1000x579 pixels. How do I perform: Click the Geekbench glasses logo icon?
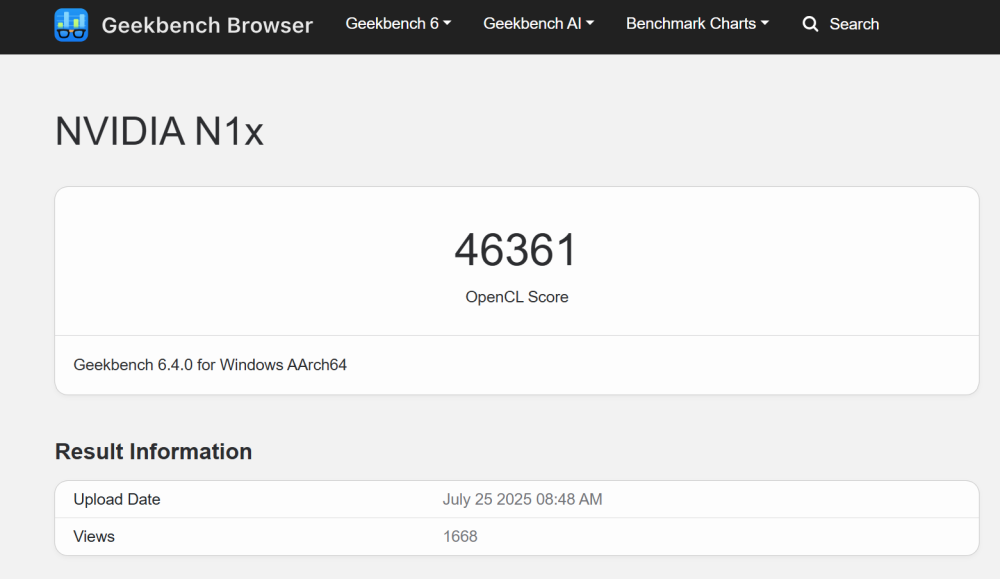[x=71, y=25]
